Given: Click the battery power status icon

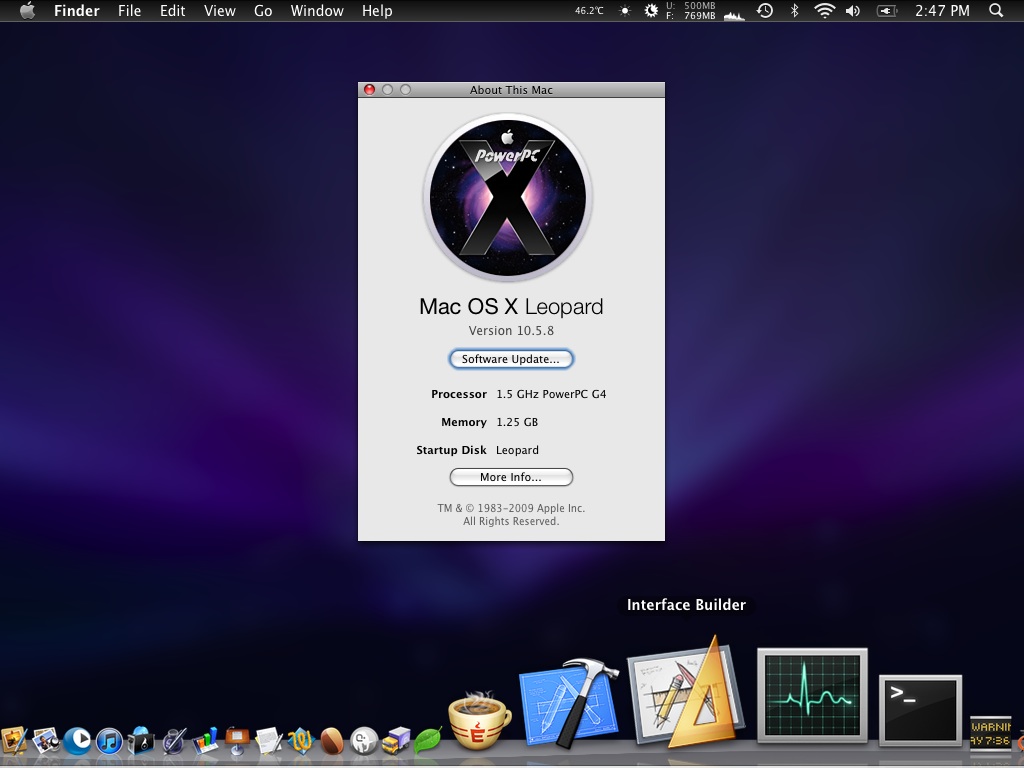Looking at the screenshot, I should click(x=886, y=10).
